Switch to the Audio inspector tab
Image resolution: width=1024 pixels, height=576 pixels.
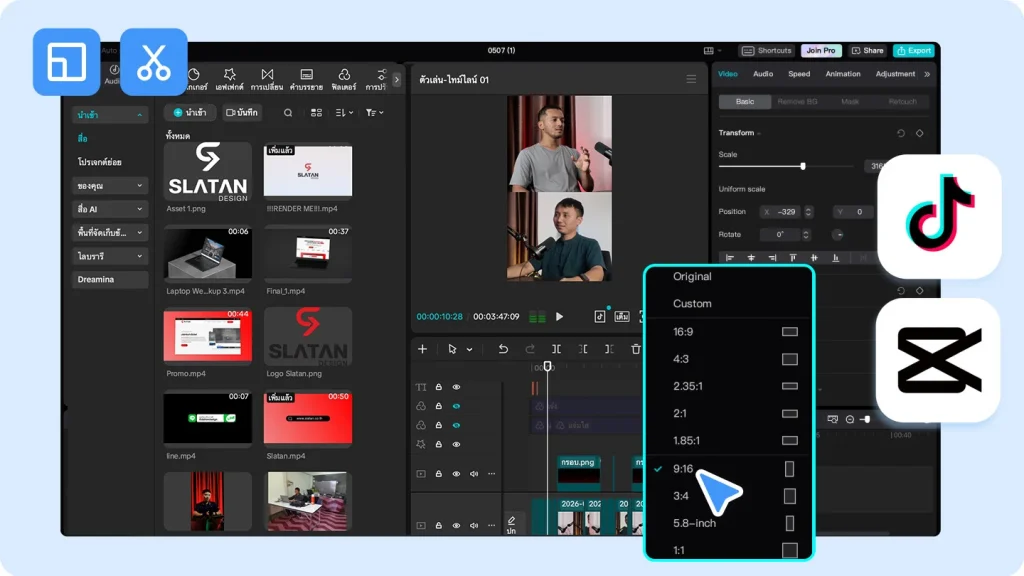coord(763,74)
